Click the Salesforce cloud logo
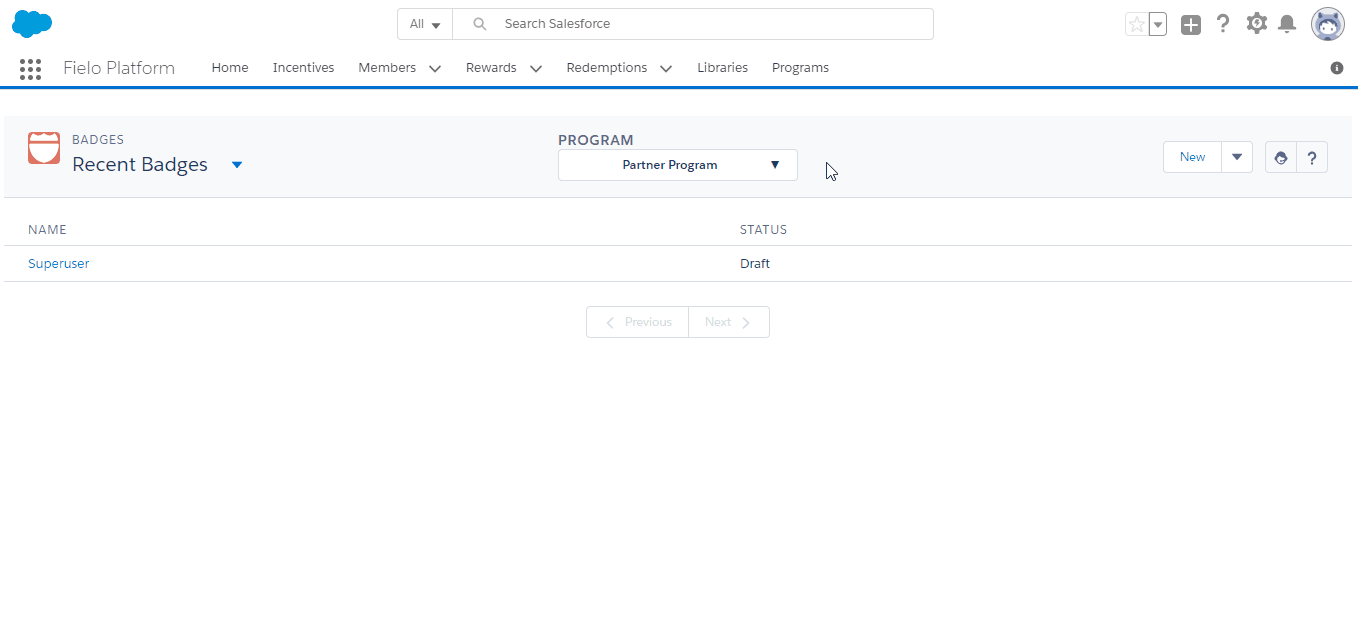This screenshot has height=627, width=1358. pyautogui.click(x=32, y=23)
